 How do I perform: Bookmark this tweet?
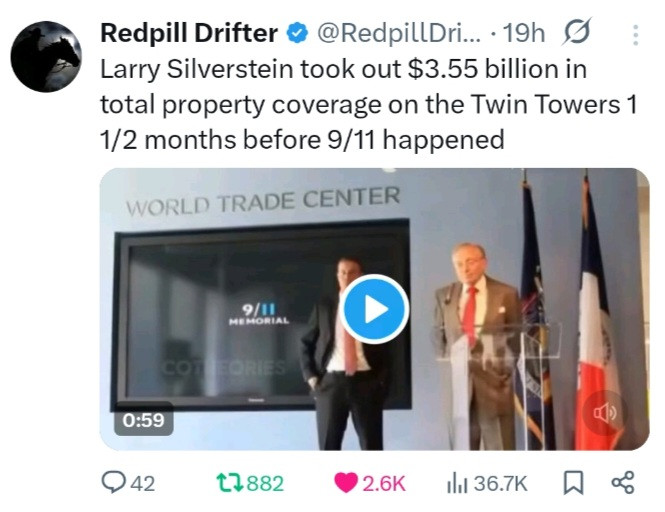(573, 484)
